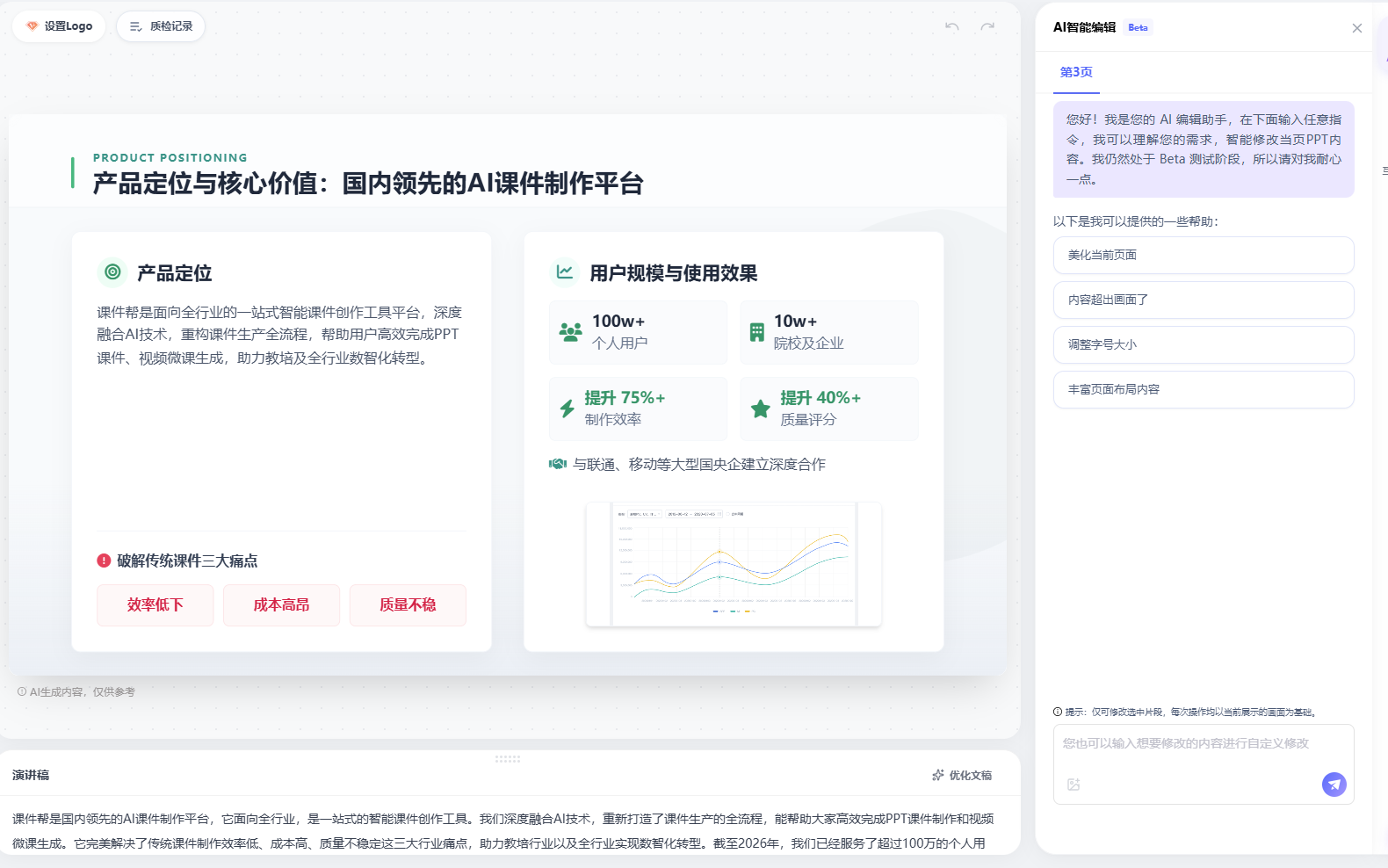Click the line chart thumbnail image

click(x=734, y=564)
